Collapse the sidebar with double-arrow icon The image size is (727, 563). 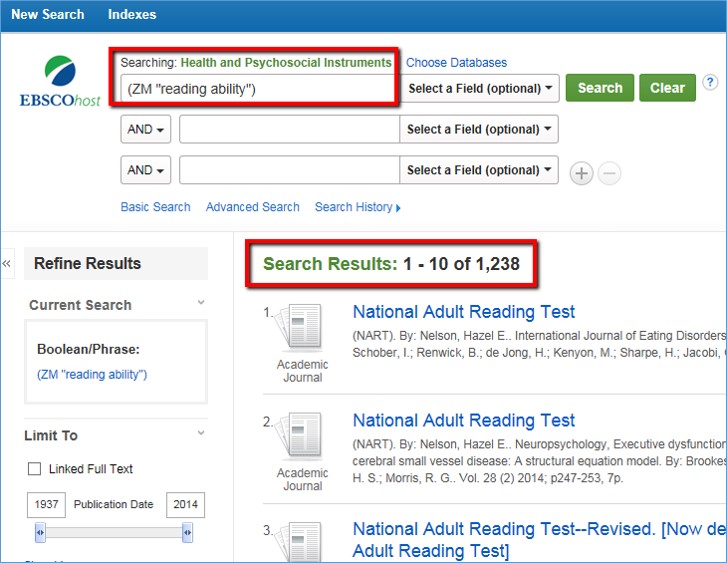coord(6,263)
